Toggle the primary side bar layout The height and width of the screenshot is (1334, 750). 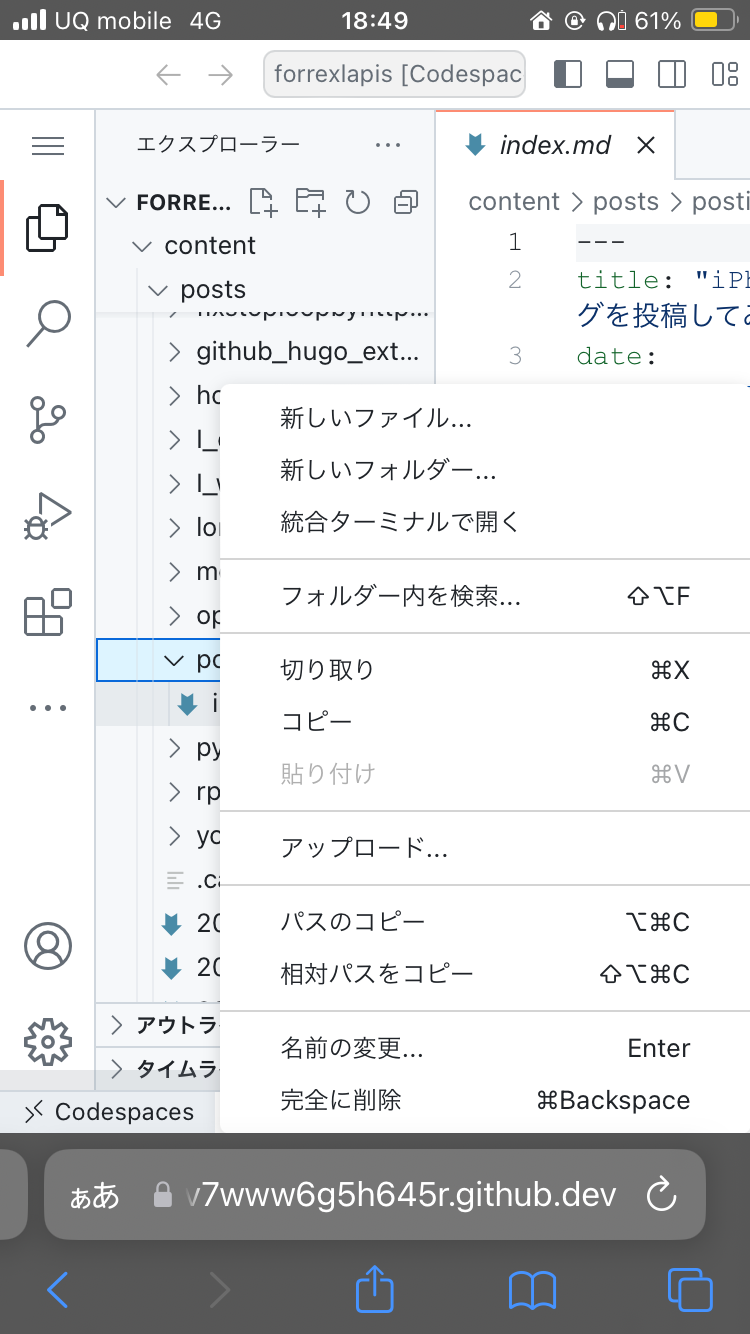click(567, 75)
